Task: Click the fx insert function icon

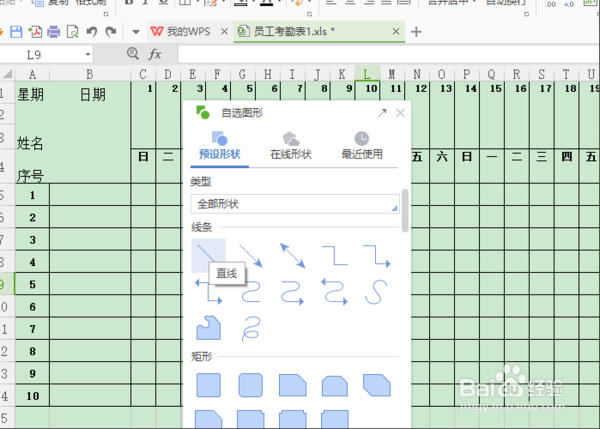Action: click(155, 54)
